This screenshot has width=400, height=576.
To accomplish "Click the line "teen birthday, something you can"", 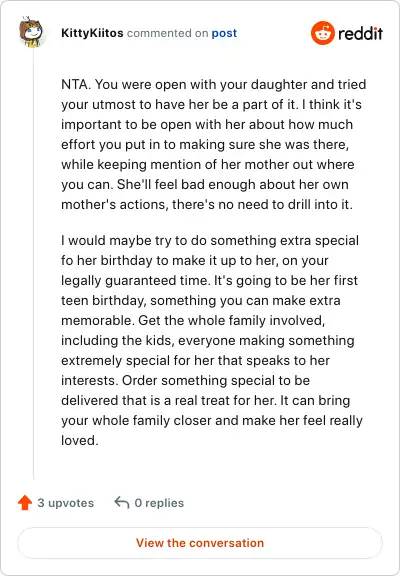I will (x=201, y=300).
